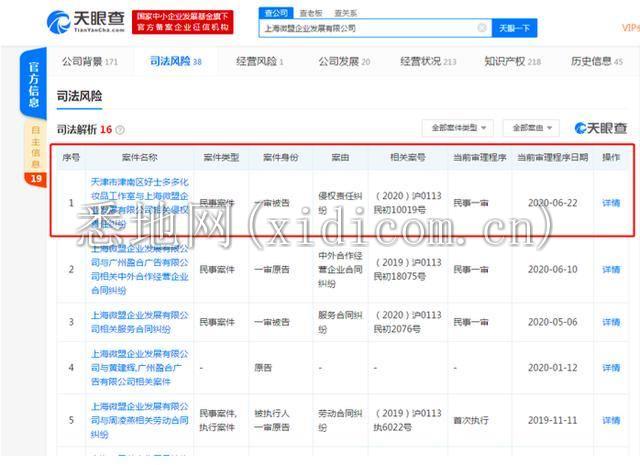Click the help icon beside 司法解析 16

pyautogui.click(x=120, y=130)
